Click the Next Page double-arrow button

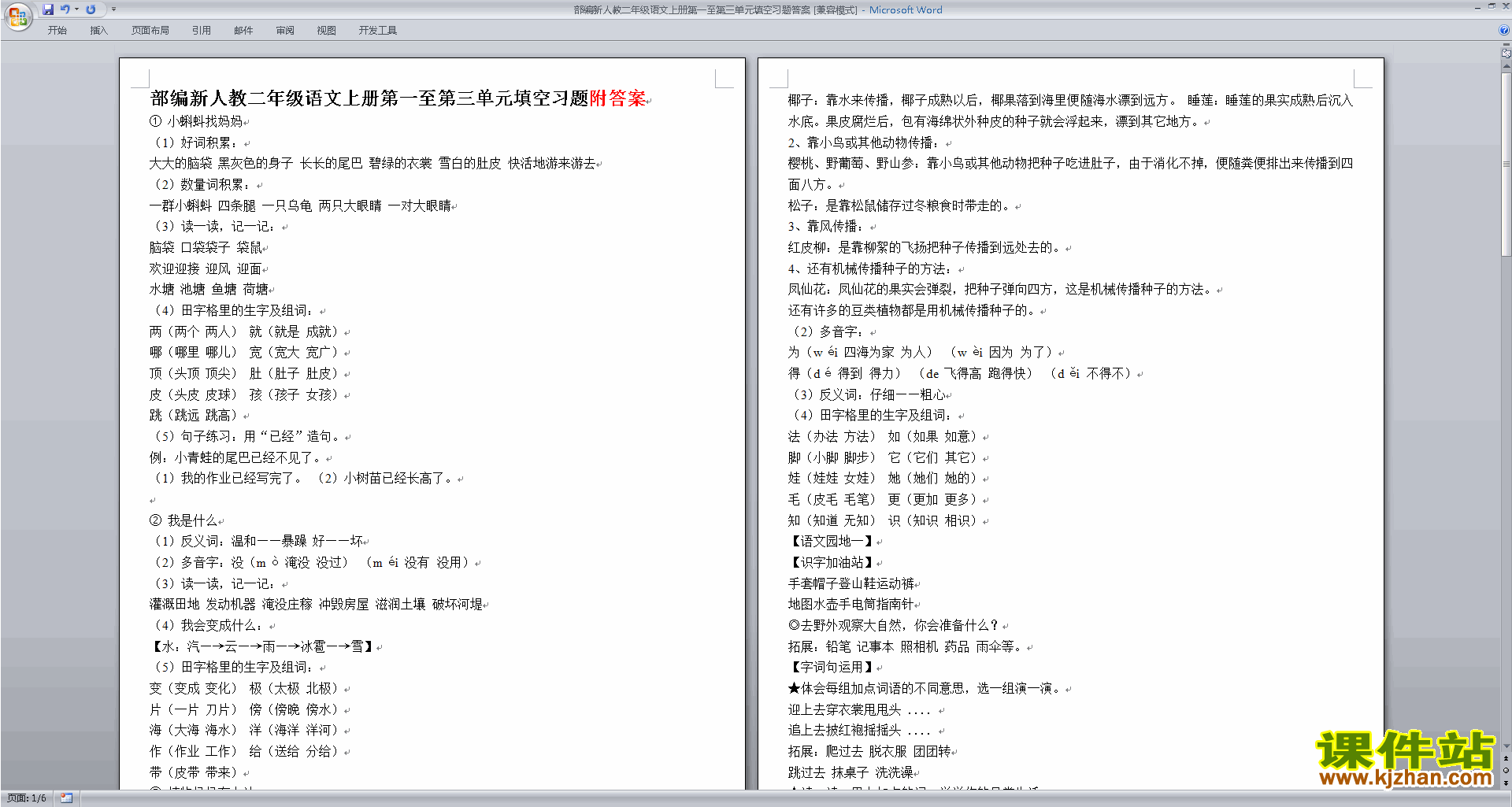[x=1506, y=783]
